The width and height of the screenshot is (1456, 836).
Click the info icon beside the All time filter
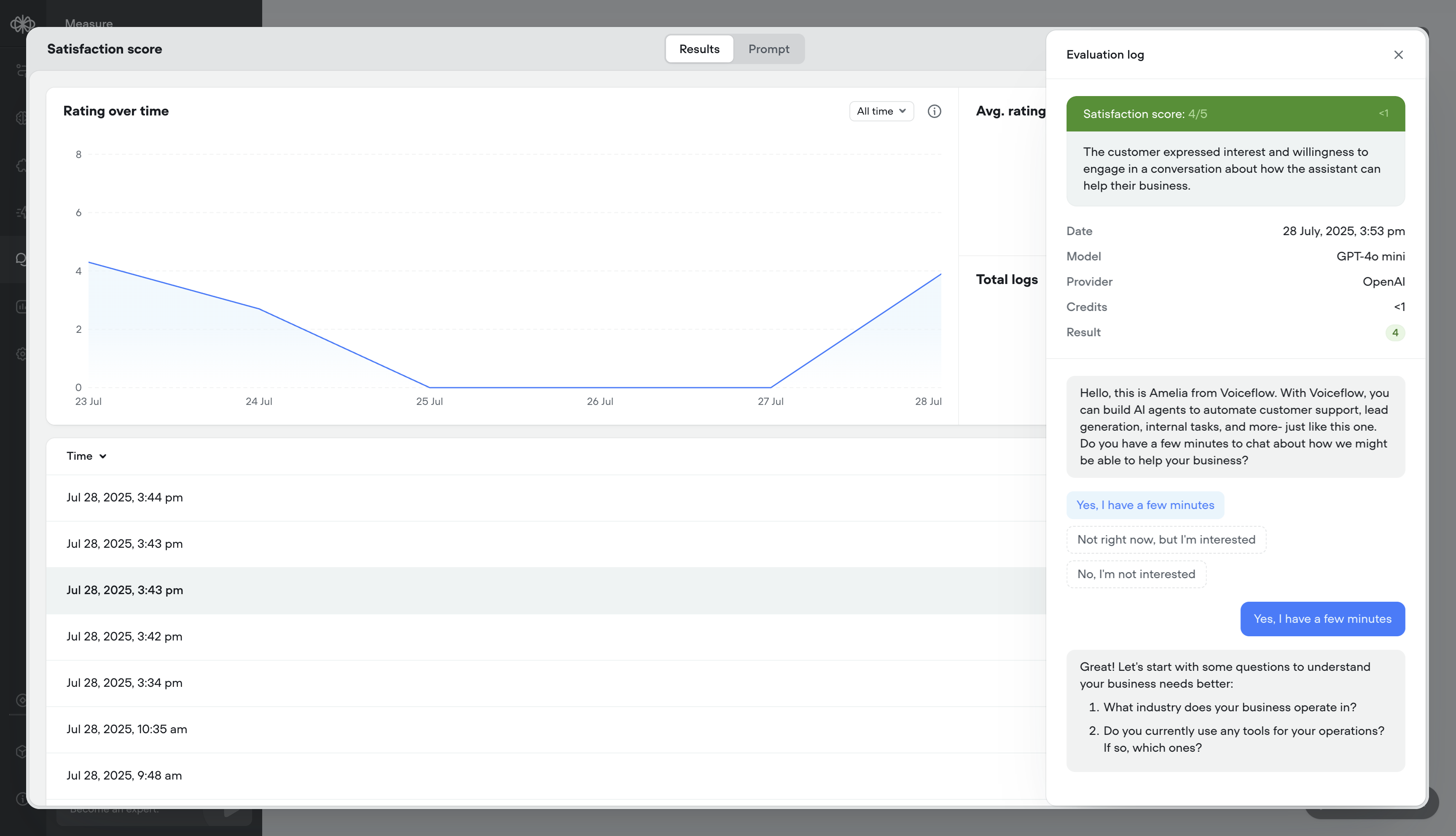pos(935,111)
